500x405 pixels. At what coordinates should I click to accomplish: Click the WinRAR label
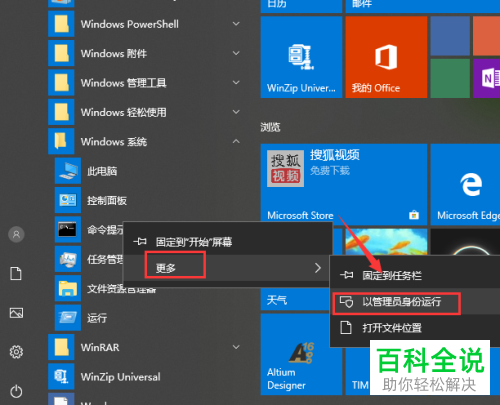(x=100, y=347)
